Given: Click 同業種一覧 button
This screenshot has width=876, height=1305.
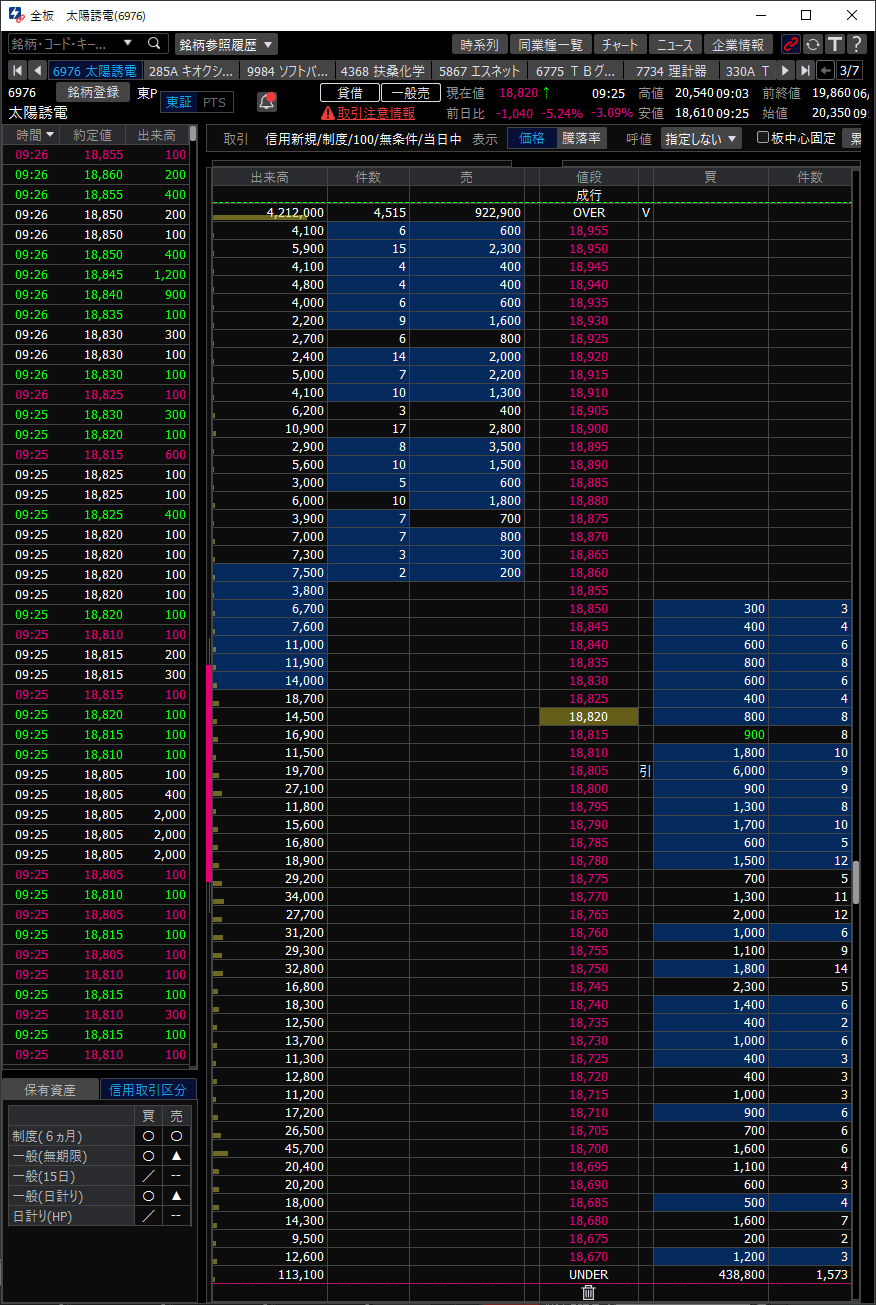Looking at the screenshot, I should click(x=550, y=44).
